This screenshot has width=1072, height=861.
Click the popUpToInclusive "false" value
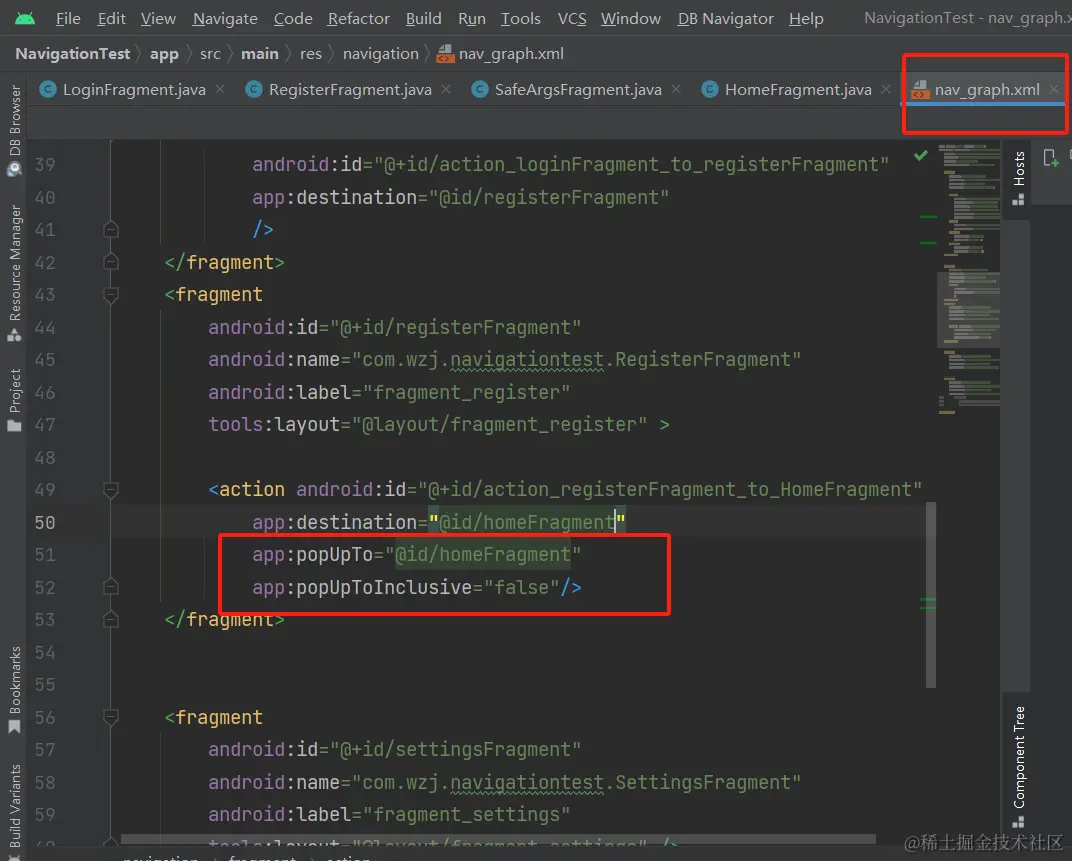point(522,587)
